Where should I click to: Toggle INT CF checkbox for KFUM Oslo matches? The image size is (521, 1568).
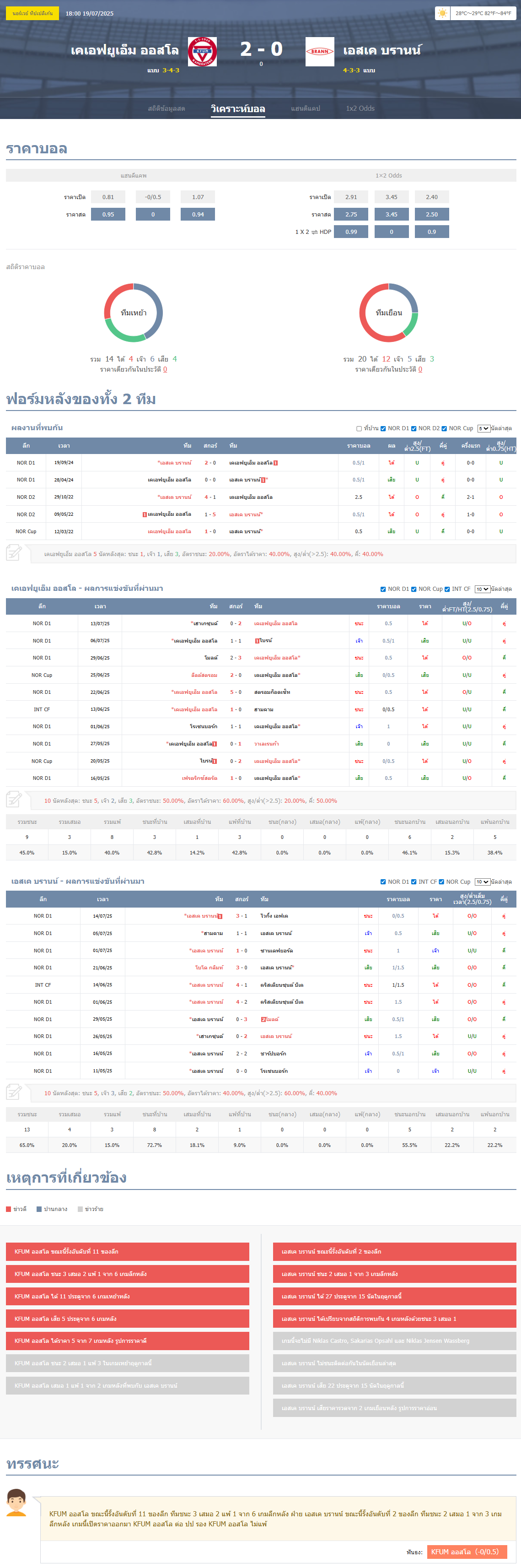(x=447, y=589)
